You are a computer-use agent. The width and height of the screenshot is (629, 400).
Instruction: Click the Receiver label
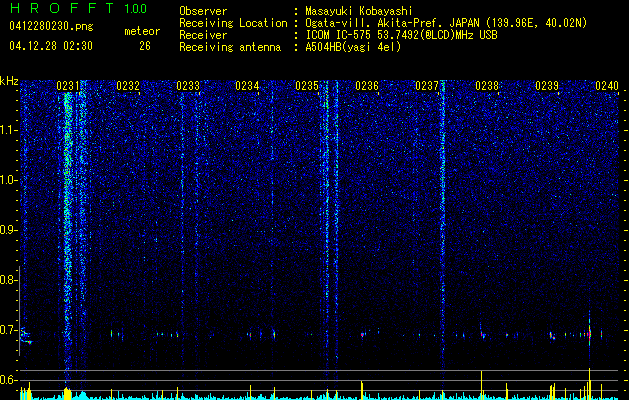point(203,35)
